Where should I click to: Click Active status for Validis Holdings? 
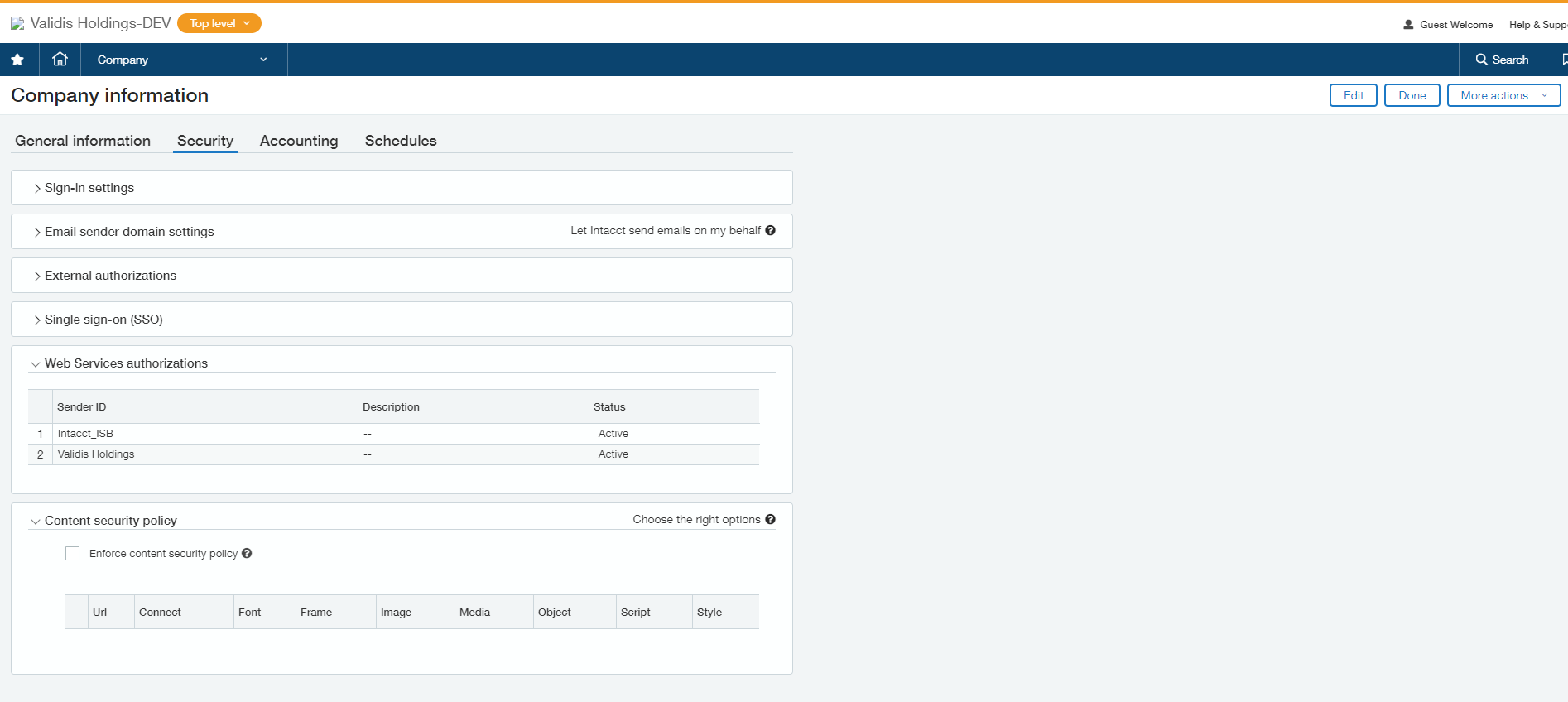pos(613,454)
